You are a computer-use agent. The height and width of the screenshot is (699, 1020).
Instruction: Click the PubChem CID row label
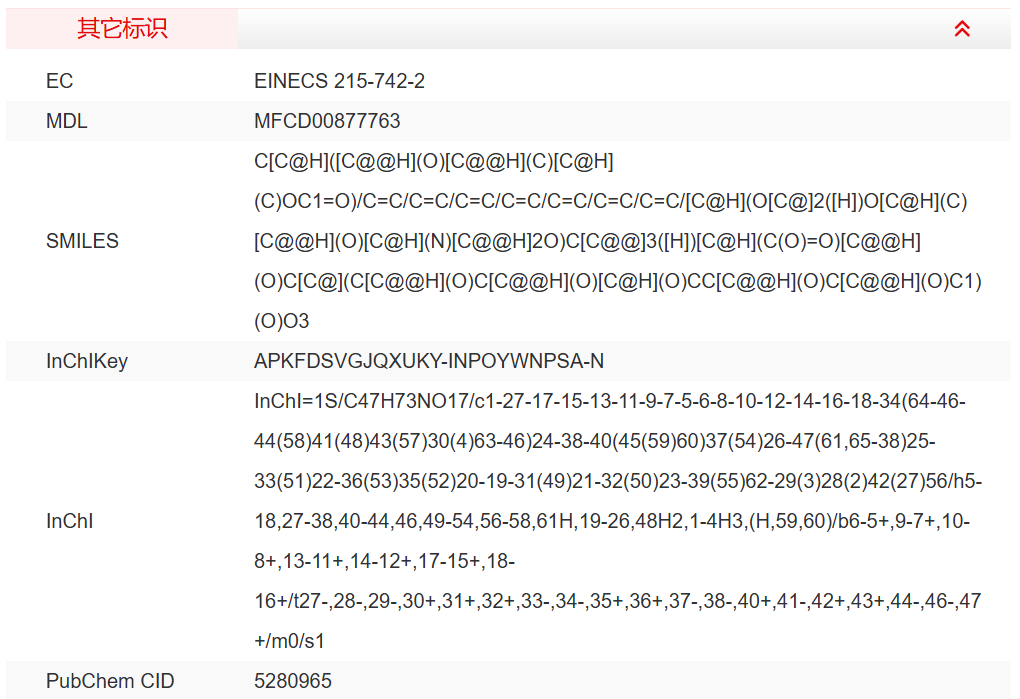coord(110,681)
